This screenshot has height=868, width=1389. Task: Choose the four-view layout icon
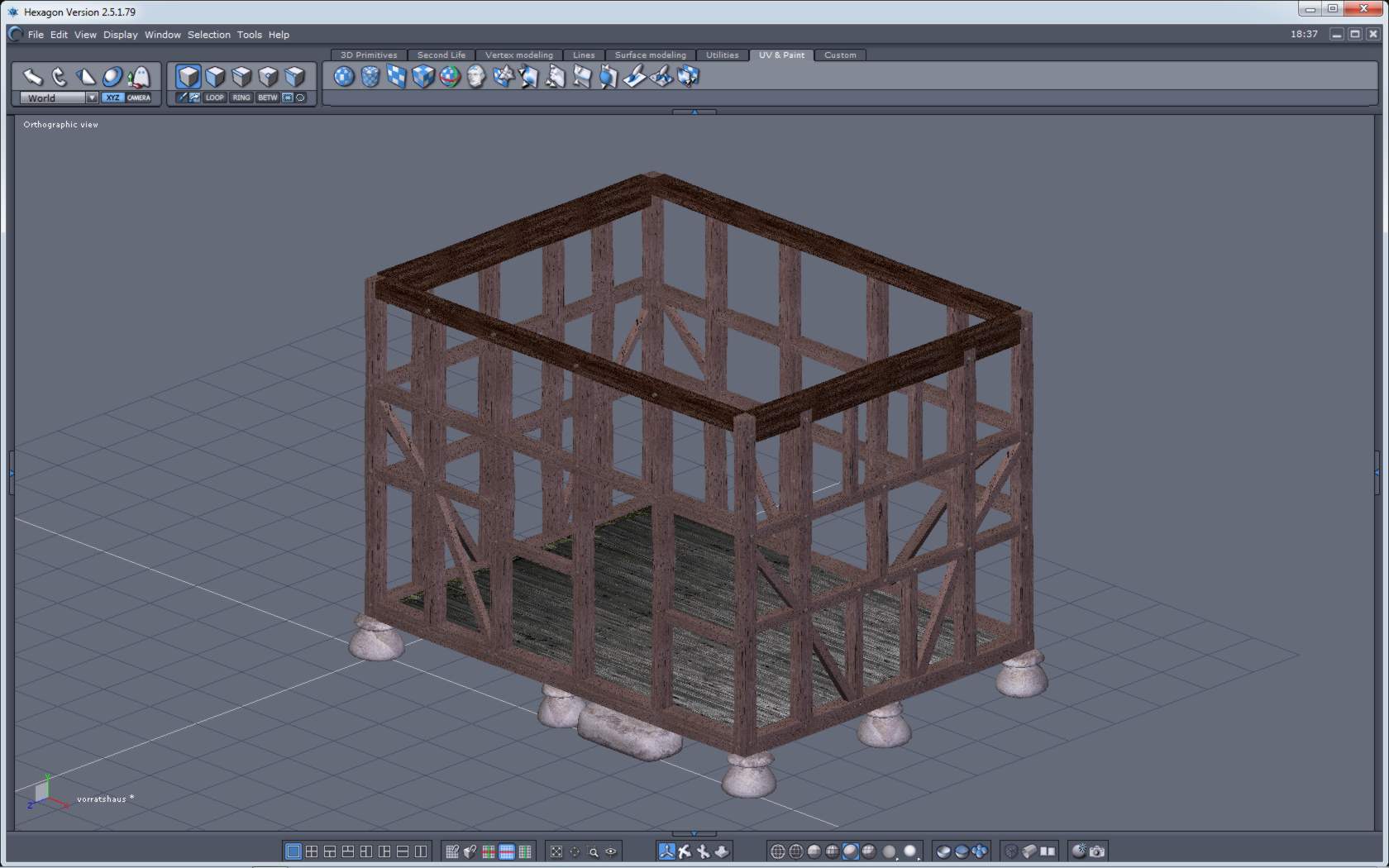coord(312,851)
